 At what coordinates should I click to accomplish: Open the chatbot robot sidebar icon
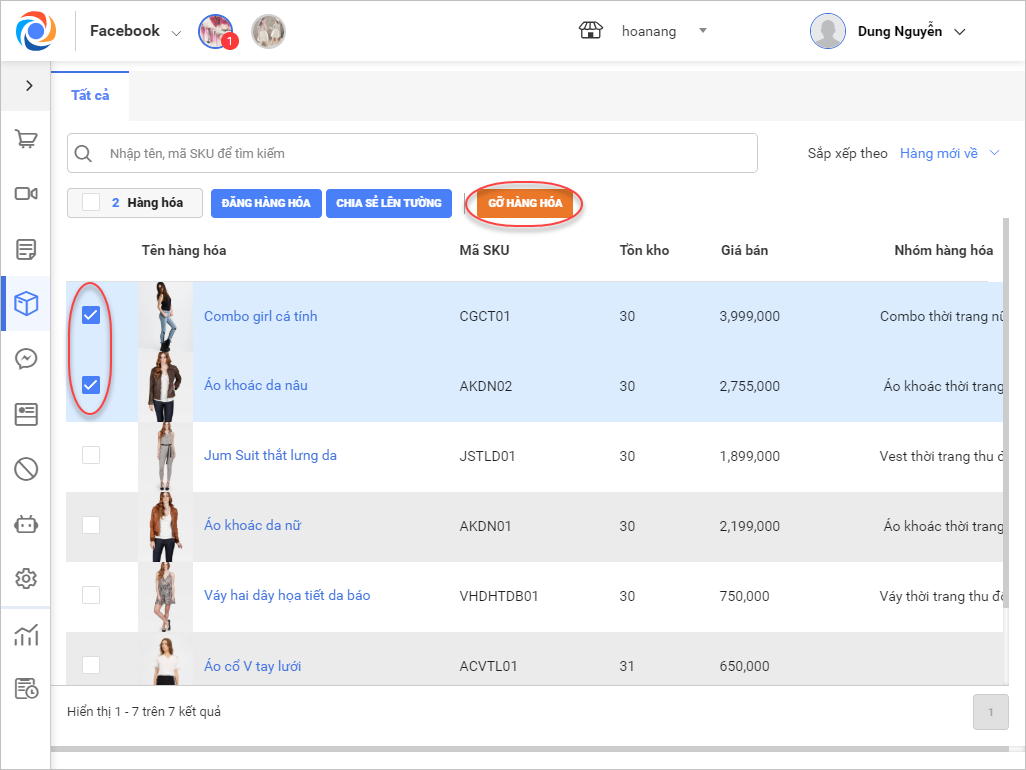26,523
